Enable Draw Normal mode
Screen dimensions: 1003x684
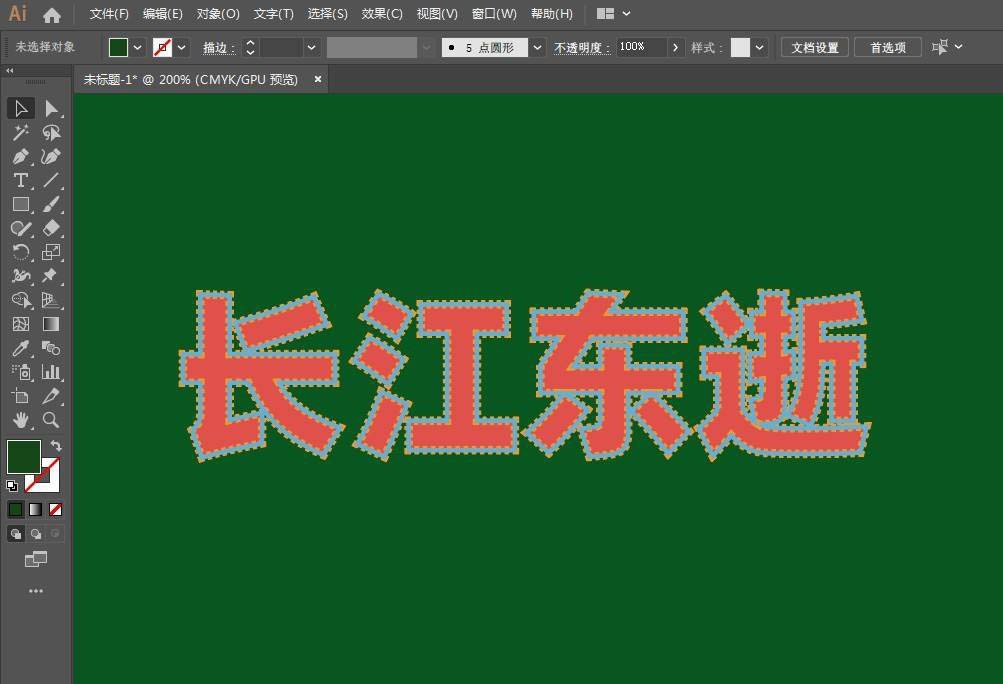click(16, 534)
